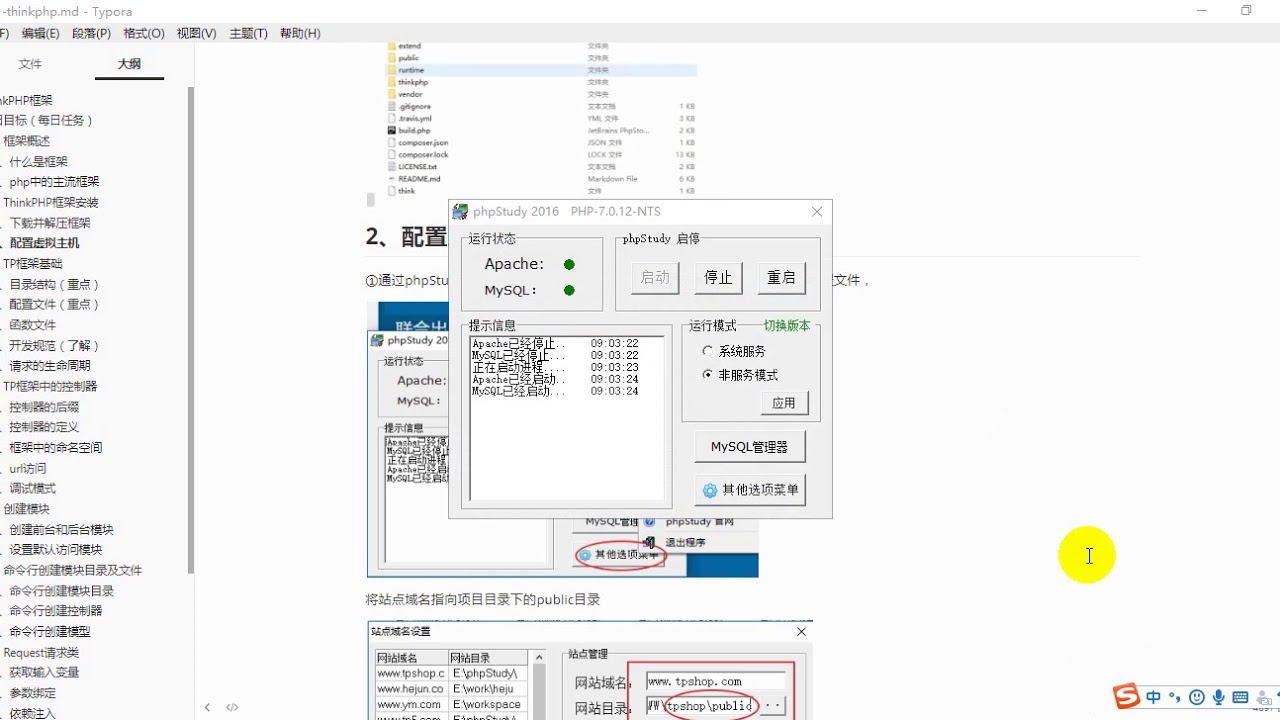Screen dimensions: 1280x720
Task: Jump to 命令行创建控制器 in the outline
Action: [56, 610]
